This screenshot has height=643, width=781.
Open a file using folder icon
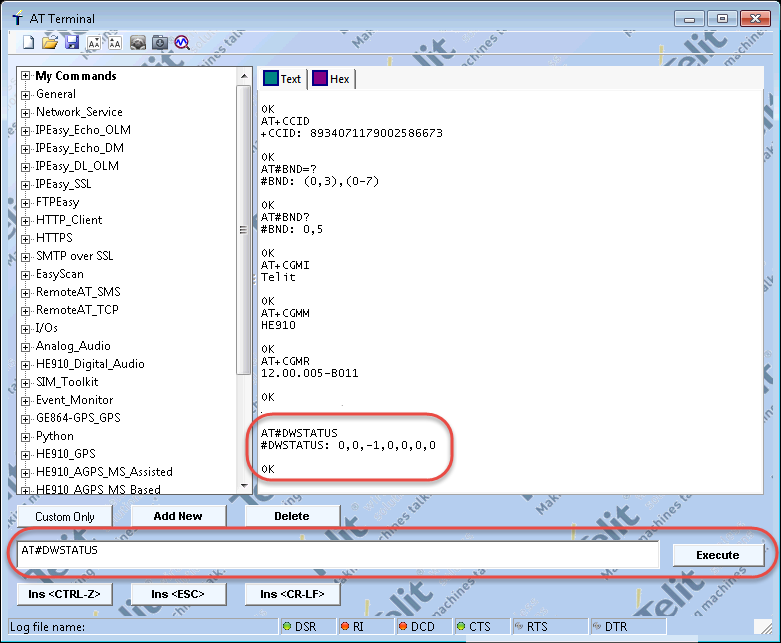tap(50, 42)
